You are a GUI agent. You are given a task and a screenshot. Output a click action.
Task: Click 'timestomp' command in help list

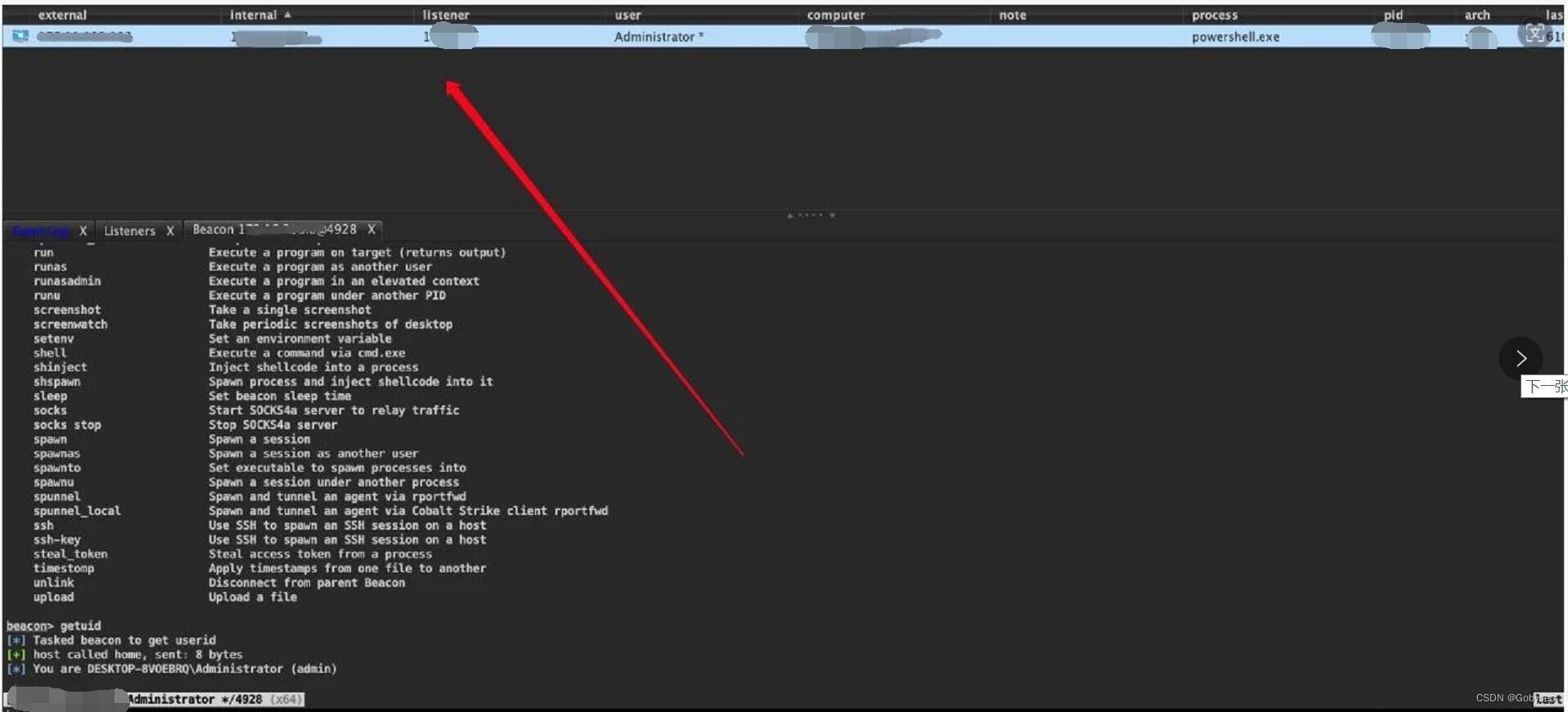(x=64, y=568)
